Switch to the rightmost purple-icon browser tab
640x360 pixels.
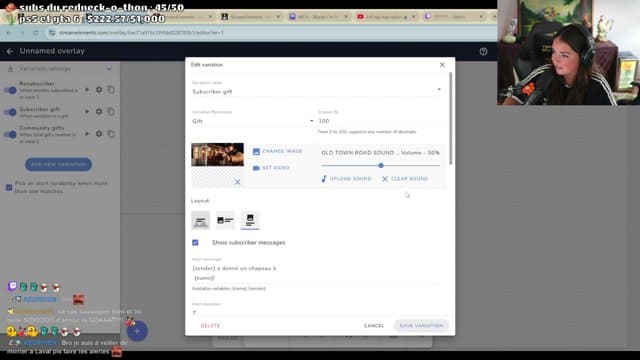click(454, 17)
